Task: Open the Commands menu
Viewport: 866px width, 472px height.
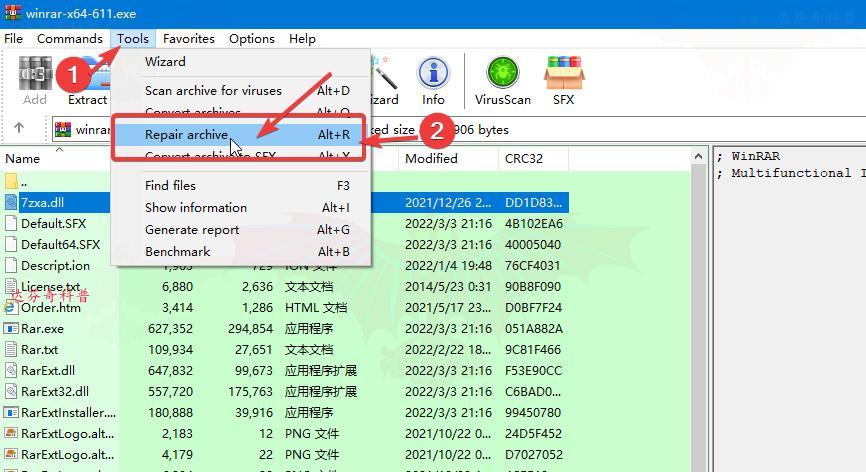Action: point(70,39)
